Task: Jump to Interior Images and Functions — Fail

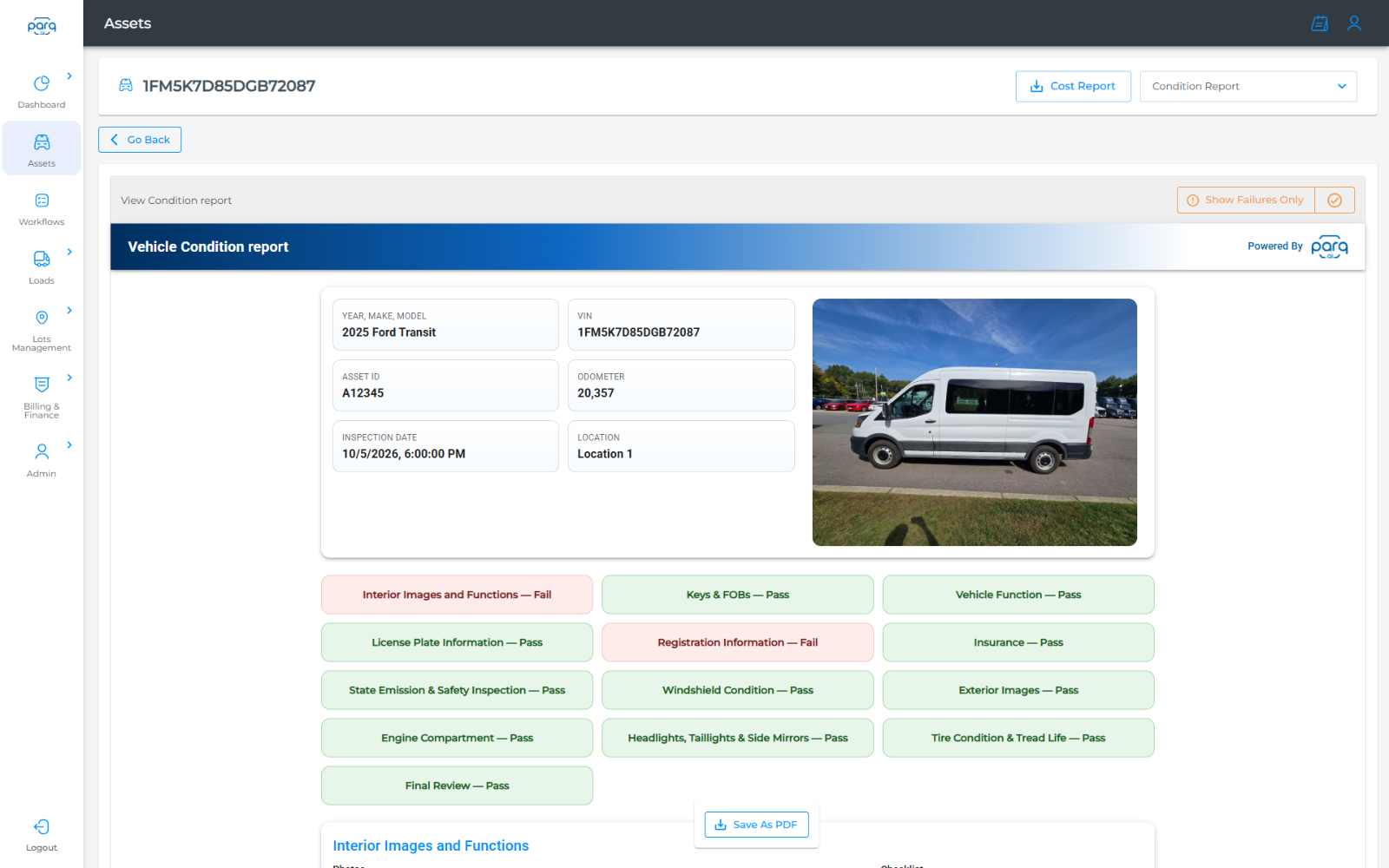Action: (x=457, y=595)
